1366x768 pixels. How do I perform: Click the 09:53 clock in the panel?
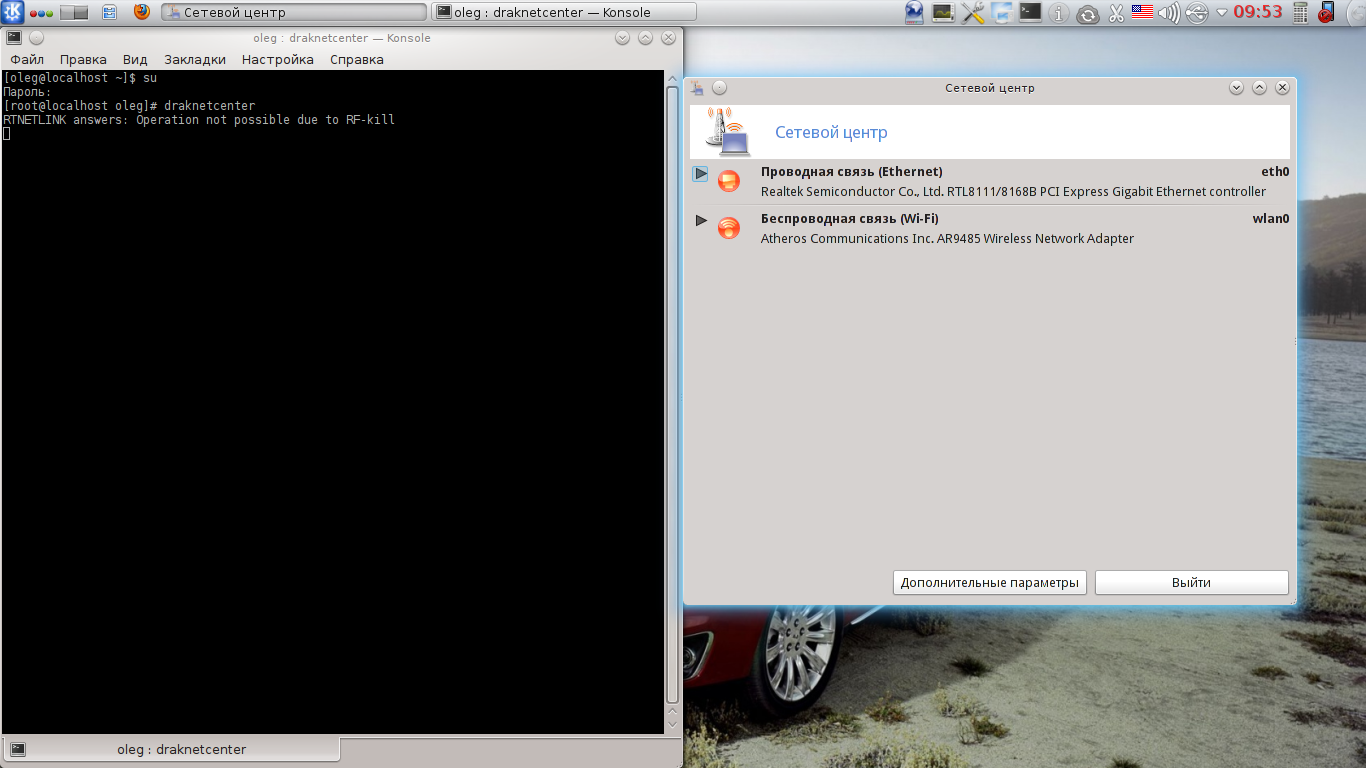coord(1258,13)
